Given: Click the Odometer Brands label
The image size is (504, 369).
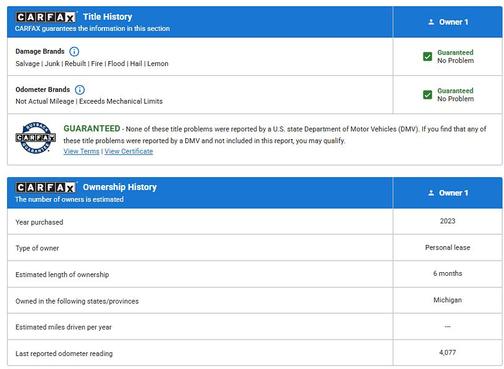Looking at the screenshot, I should tap(43, 90).
